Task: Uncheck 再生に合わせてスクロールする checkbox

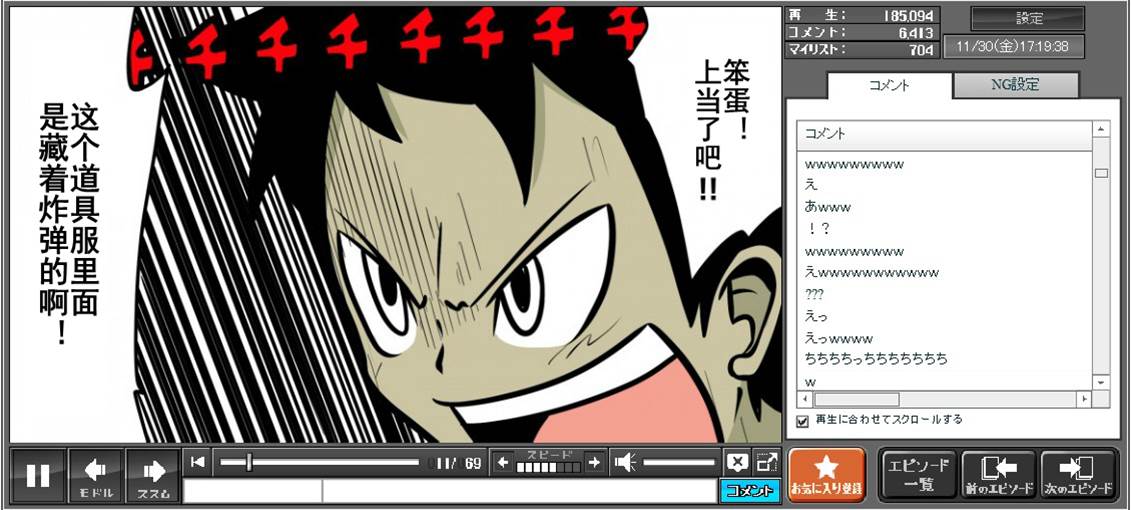Action: [802, 421]
